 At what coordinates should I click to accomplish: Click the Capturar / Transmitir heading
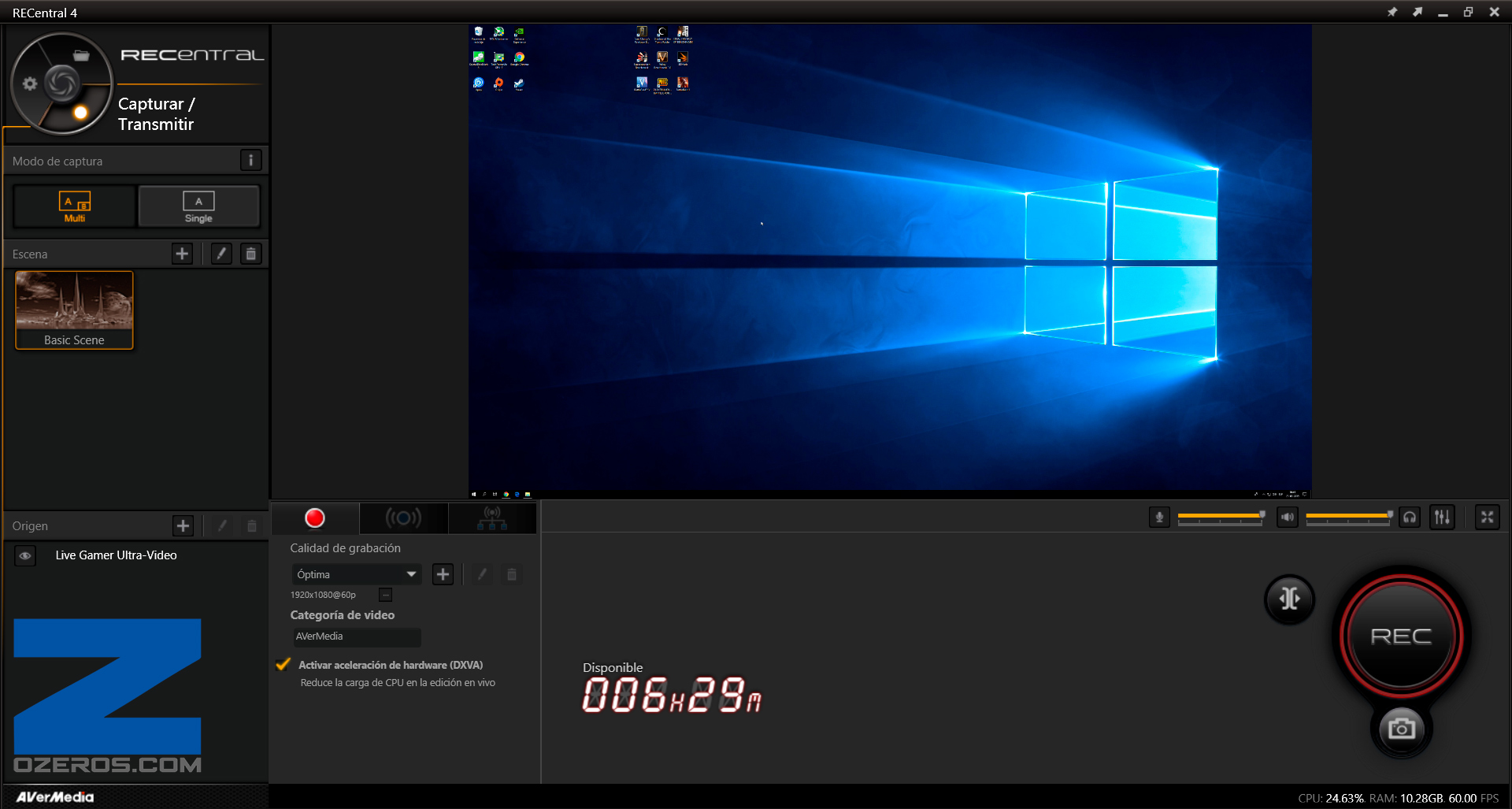(157, 114)
